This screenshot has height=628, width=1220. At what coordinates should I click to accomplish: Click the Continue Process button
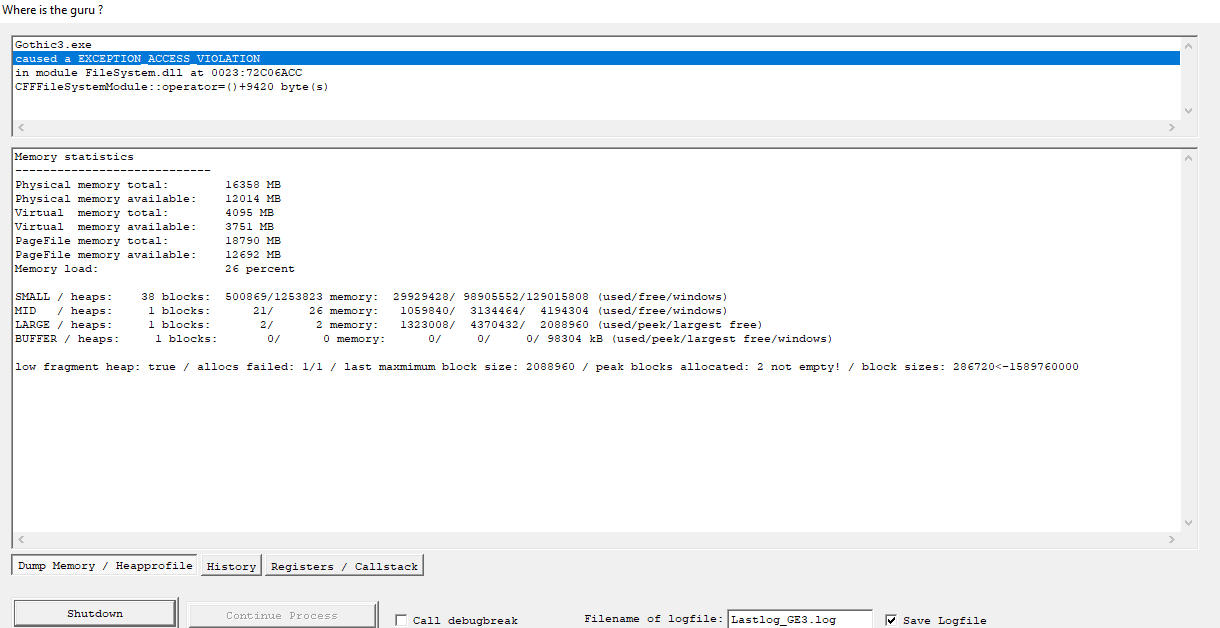coord(282,615)
